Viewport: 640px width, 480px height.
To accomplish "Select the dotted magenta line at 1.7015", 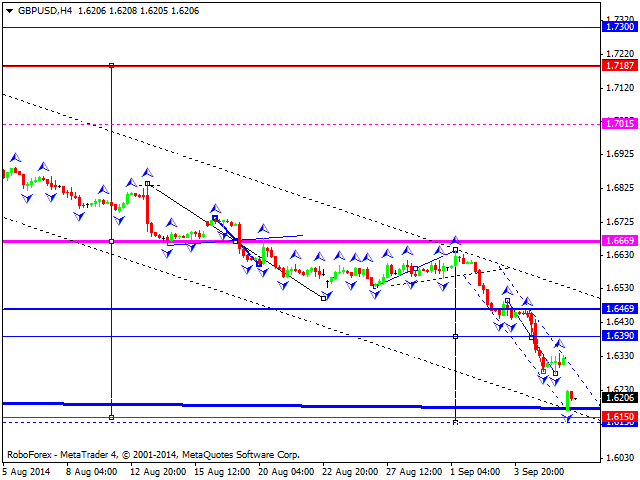I will (300, 124).
